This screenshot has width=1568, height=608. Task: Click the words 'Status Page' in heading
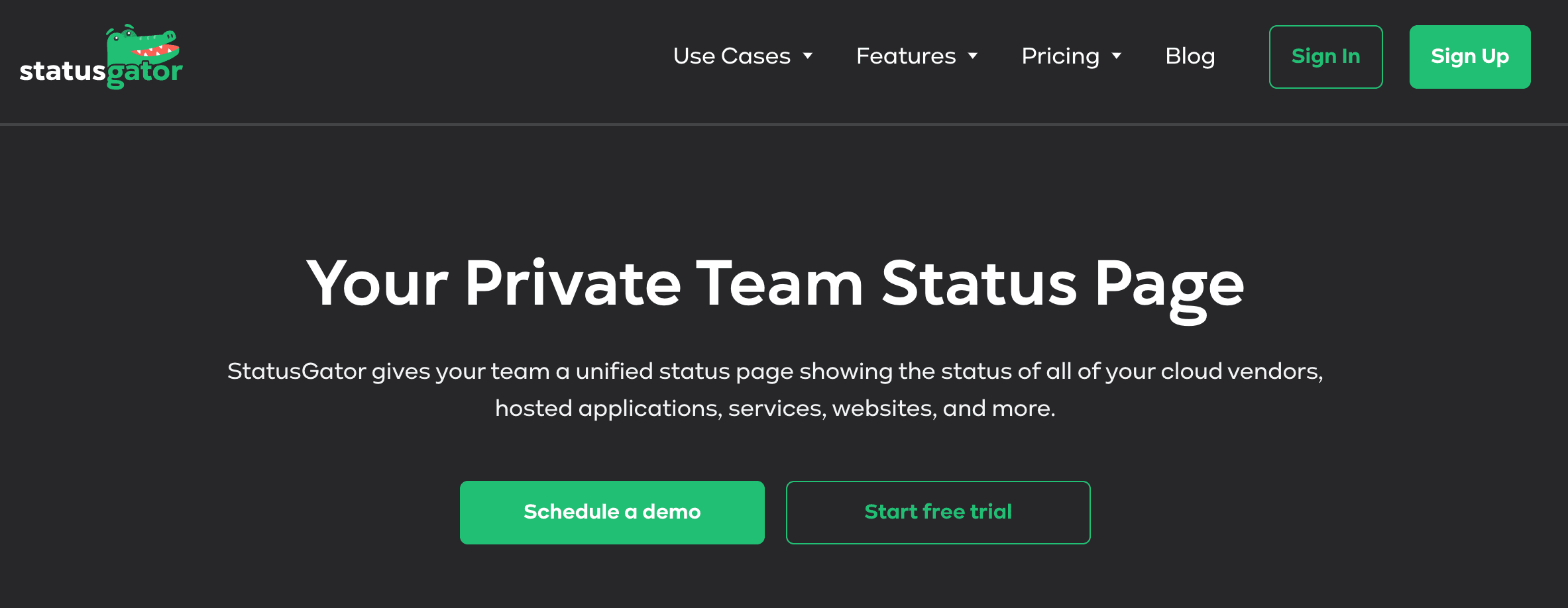pos(1062,285)
